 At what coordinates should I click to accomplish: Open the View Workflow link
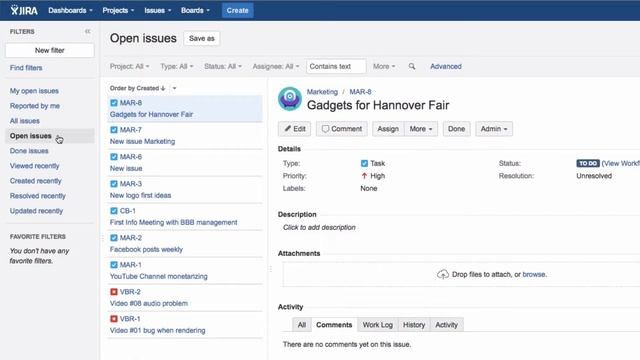(x=621, y=163)
